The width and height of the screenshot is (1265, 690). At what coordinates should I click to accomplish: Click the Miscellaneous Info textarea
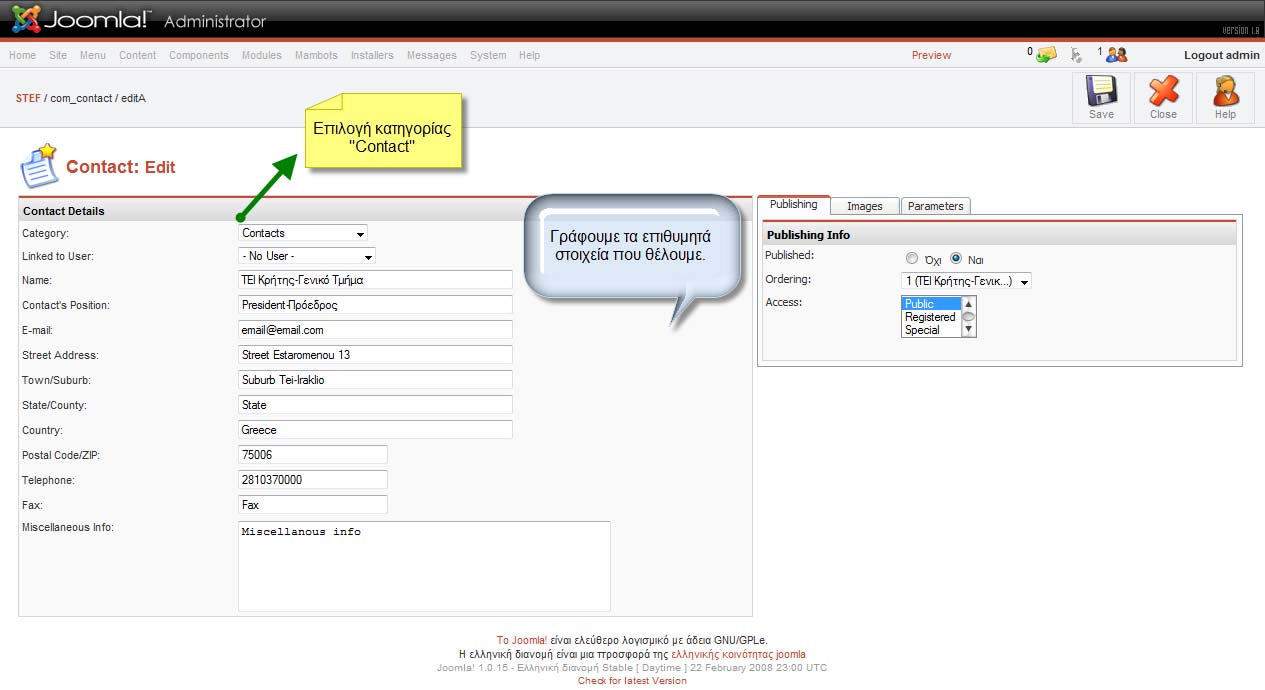424,566
